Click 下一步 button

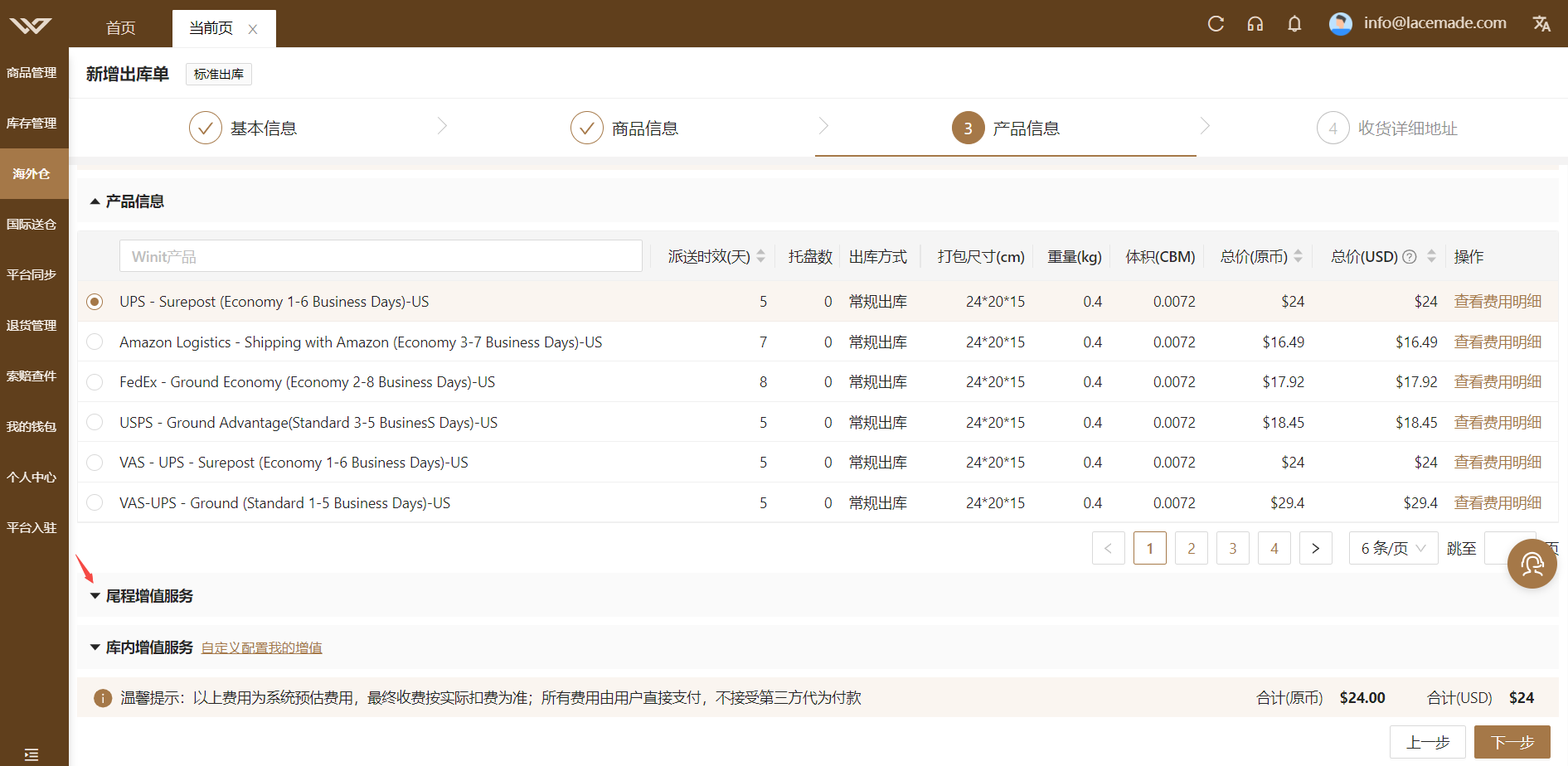[1512, 742]
